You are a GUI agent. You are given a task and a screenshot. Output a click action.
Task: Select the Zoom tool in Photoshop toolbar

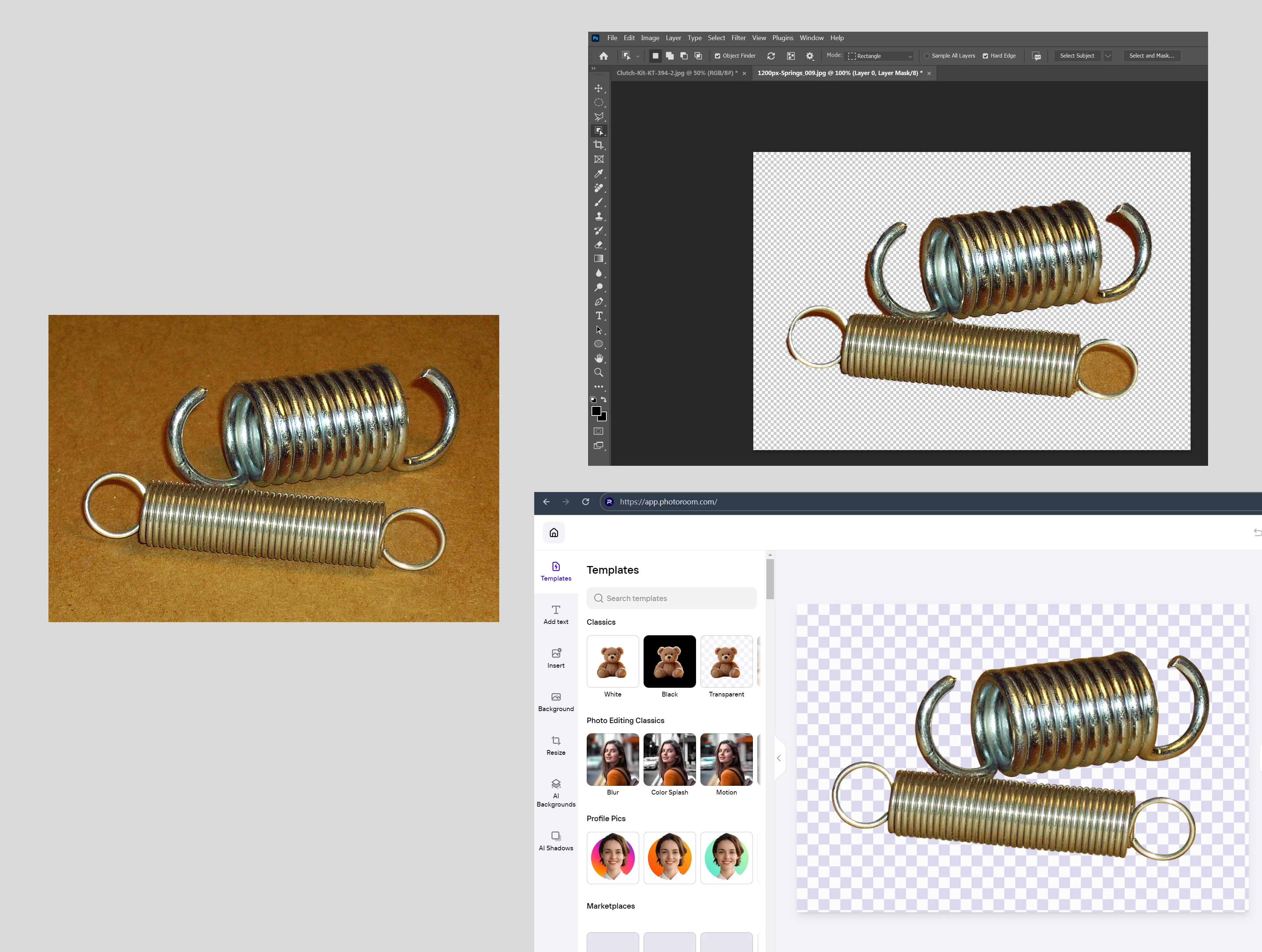[x=598, y=373]
